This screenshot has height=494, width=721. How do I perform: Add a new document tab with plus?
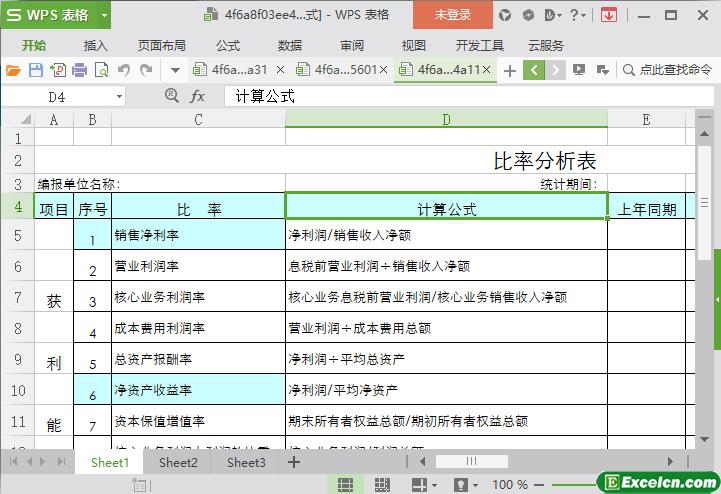(x=509, y=71)
